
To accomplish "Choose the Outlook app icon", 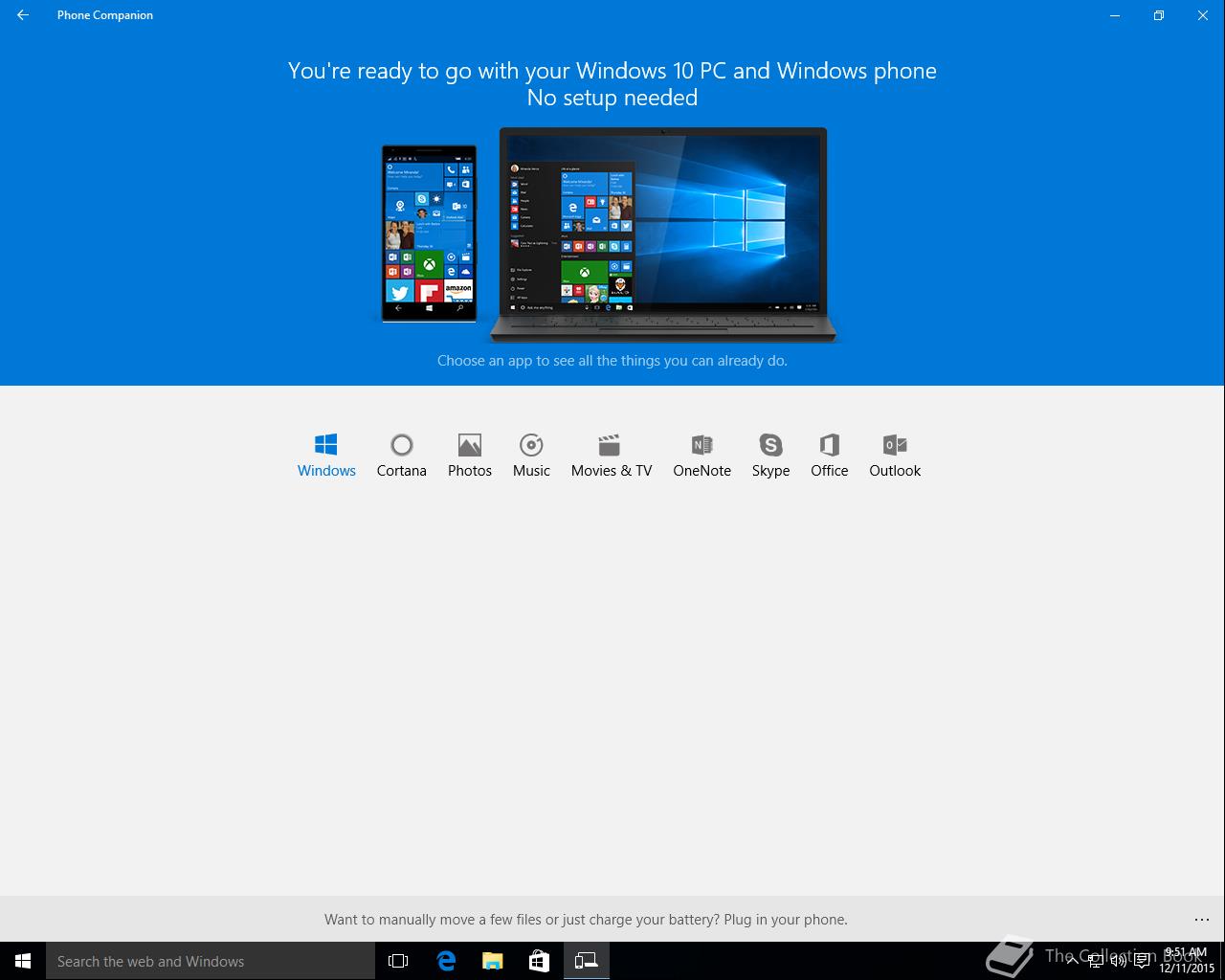I will click(x=895, y=455).
